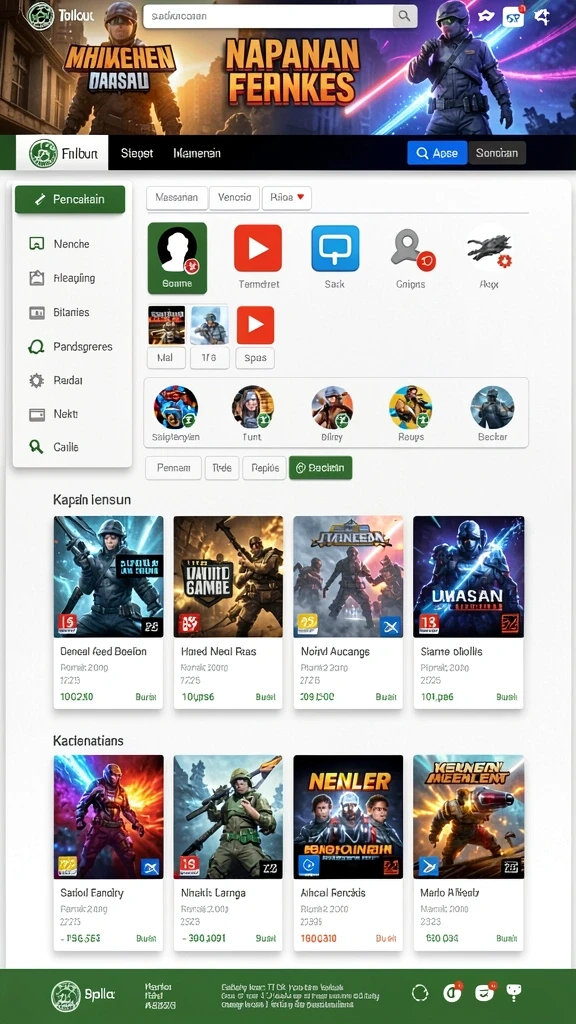The height and width of the screenshot is (1024, 576).
Task: Open the 'Mamenan' navigation item
Action: point(197,153)
